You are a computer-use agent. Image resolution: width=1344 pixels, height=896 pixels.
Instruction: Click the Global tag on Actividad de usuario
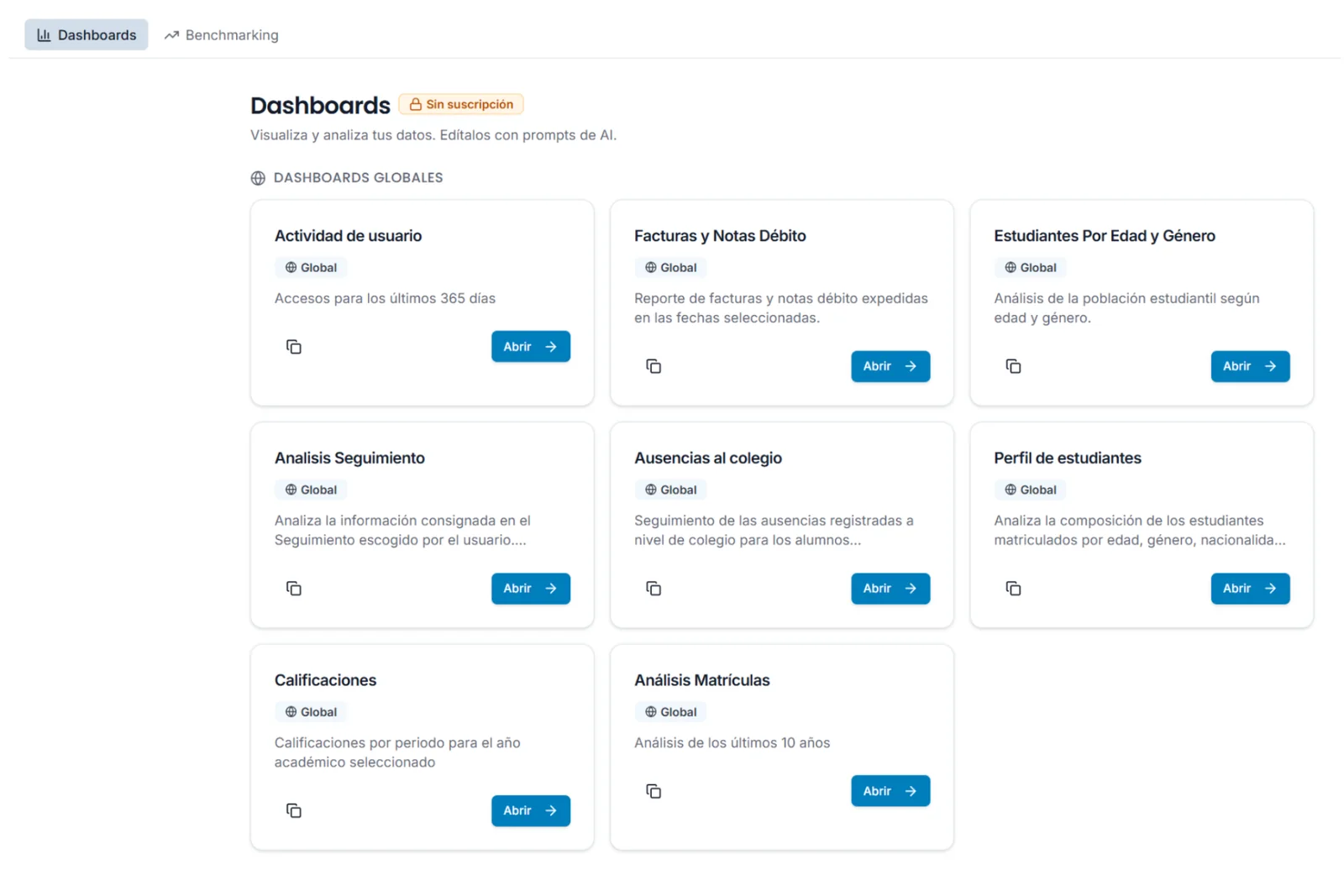click(311, 268)
